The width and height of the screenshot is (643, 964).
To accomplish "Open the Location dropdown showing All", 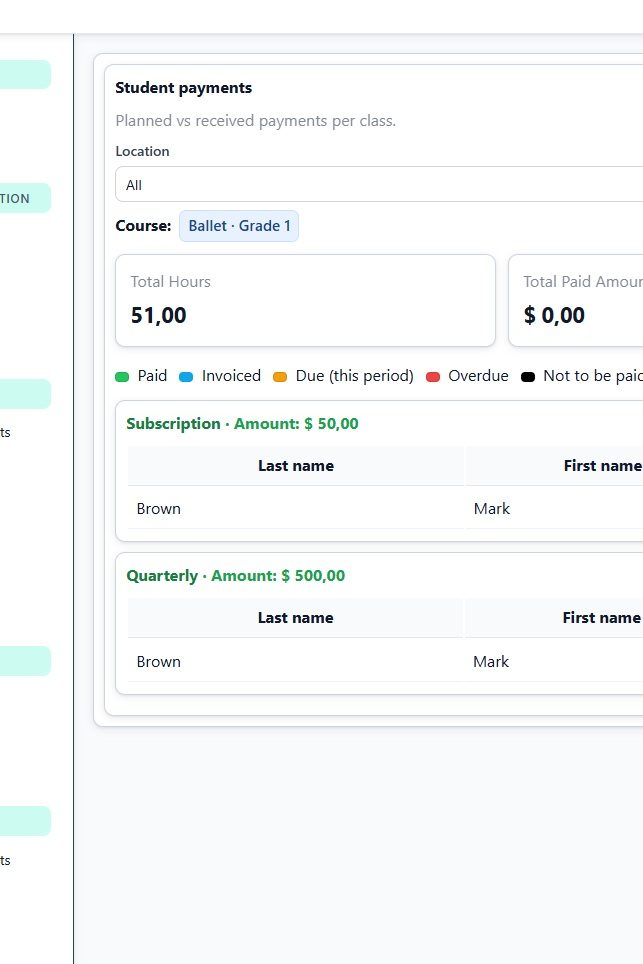I will coord(378,185).
